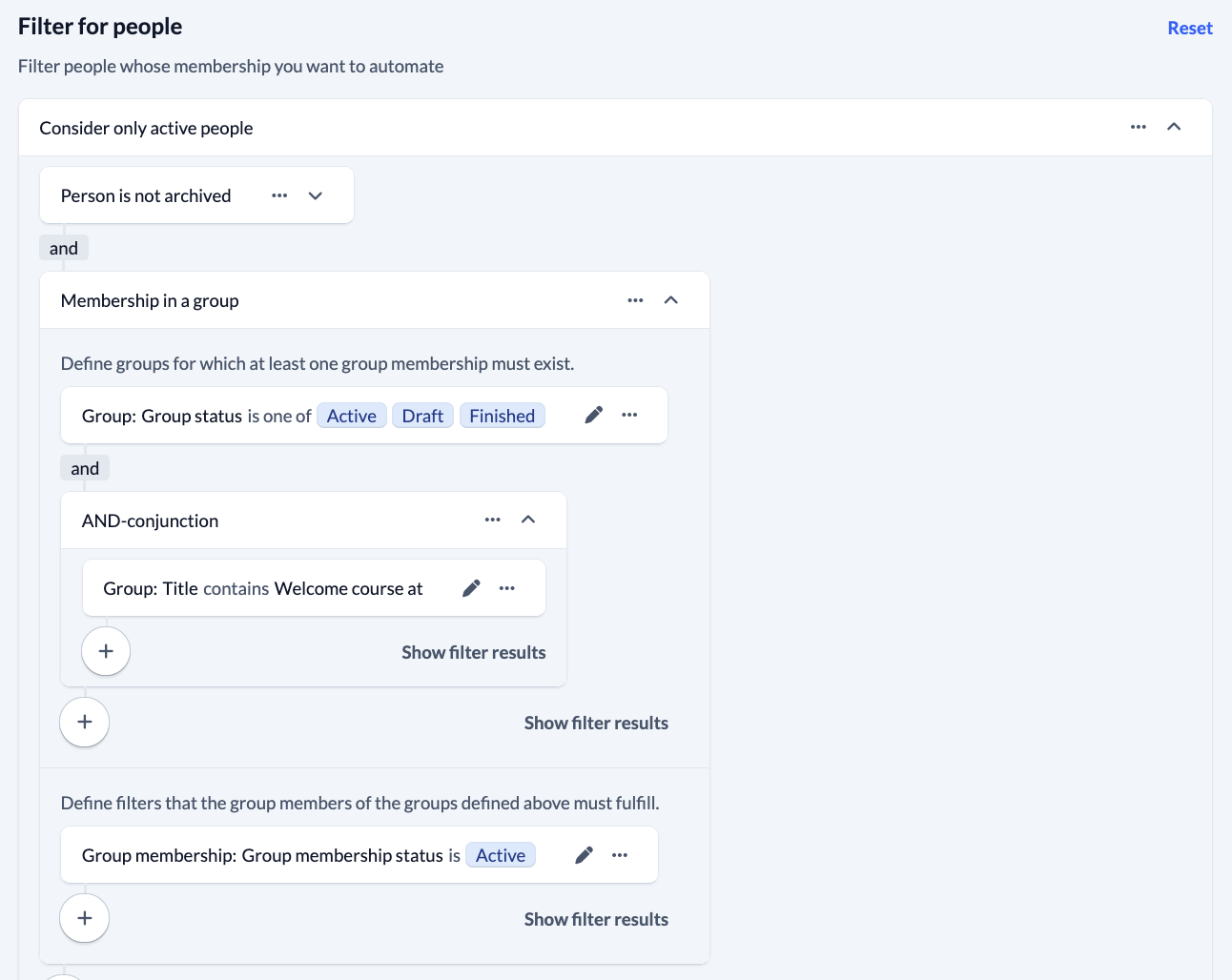Reset the people filter
The width and height of the screenshot is (1232, 980).
(x=1189, y=29)
